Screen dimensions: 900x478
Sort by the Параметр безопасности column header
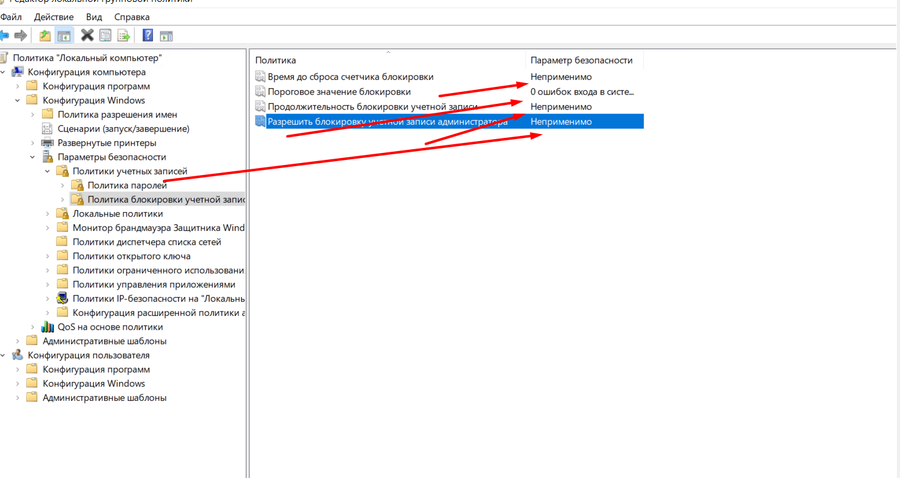tap(584, 60)
